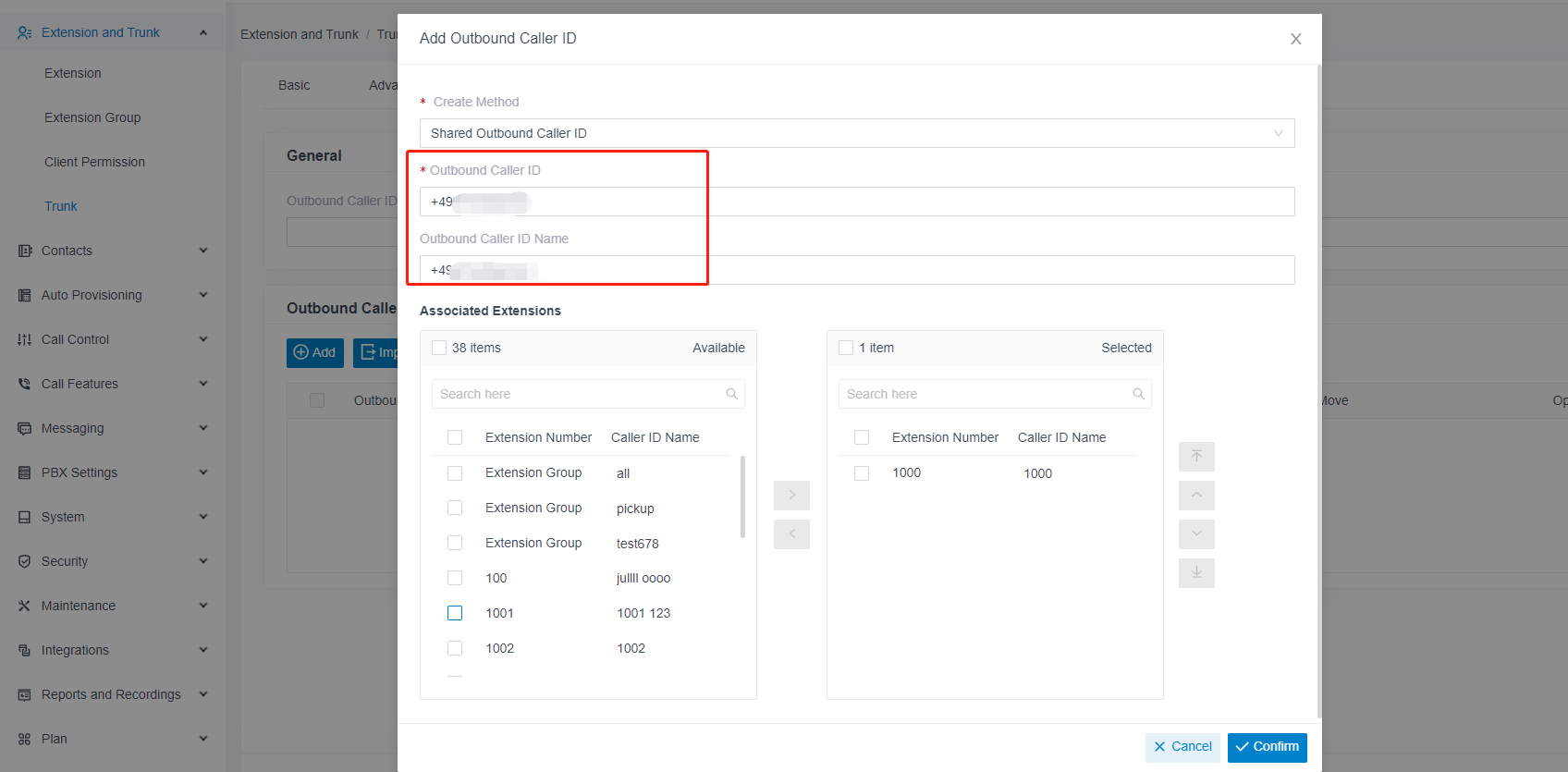Switch to Basic tab in background page

pos(294,85)
